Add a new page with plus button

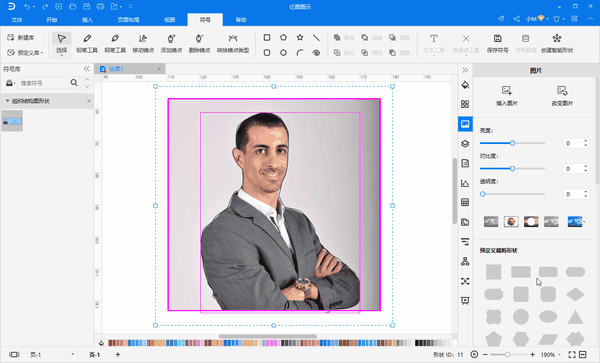click(118, 355)
